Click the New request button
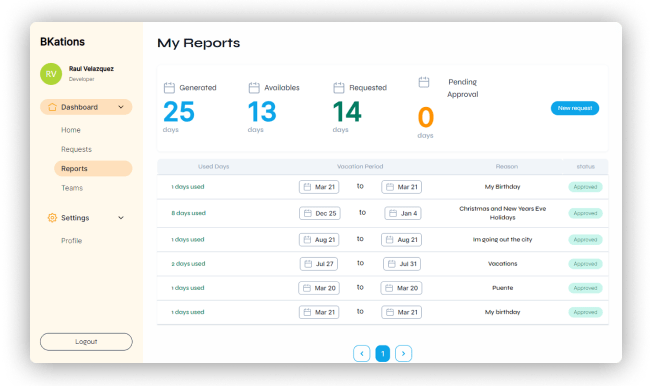Screen dimensions: 652x386 tap(575, 108)
